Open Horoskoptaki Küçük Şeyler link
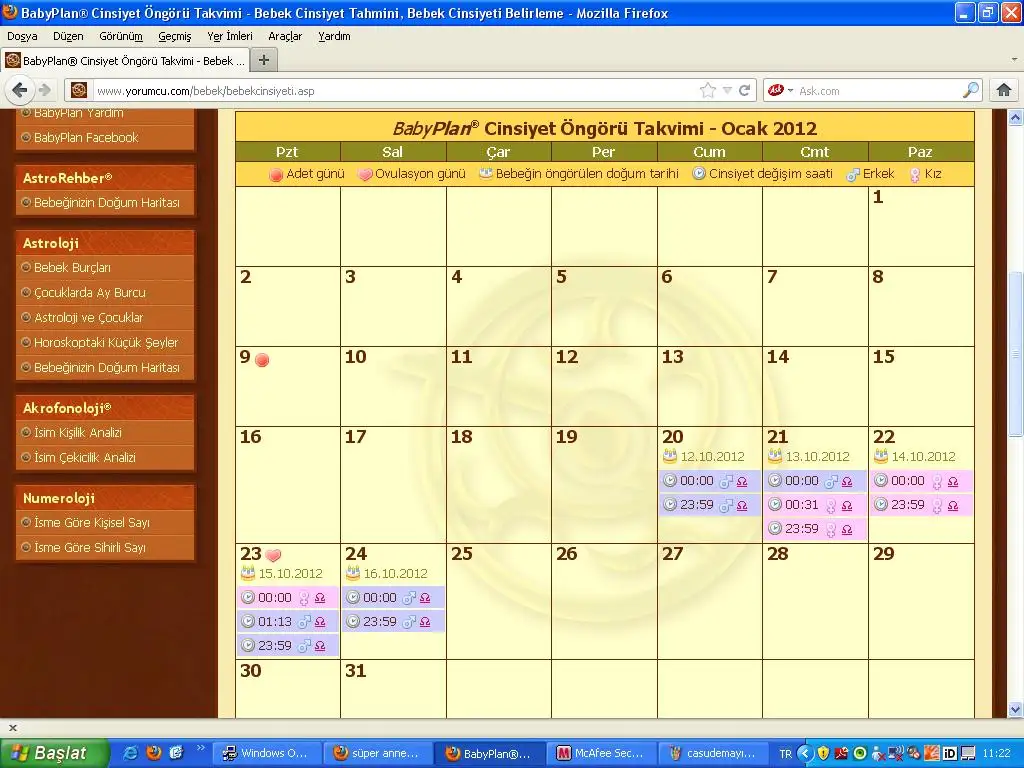1024x768 pixels. [105, 342]
